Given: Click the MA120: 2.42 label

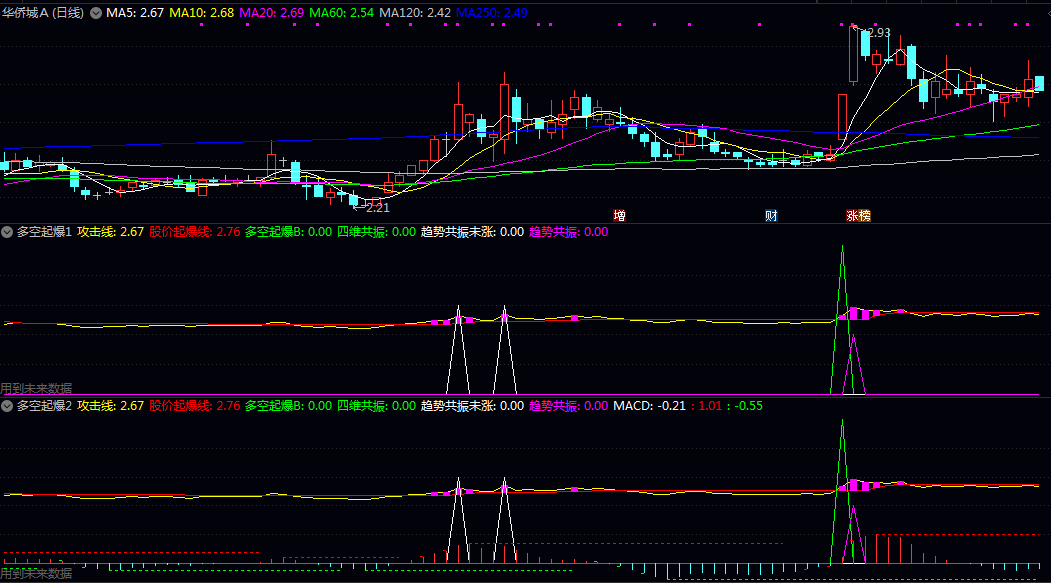Looking at the screenshot, I should point(415,13).
